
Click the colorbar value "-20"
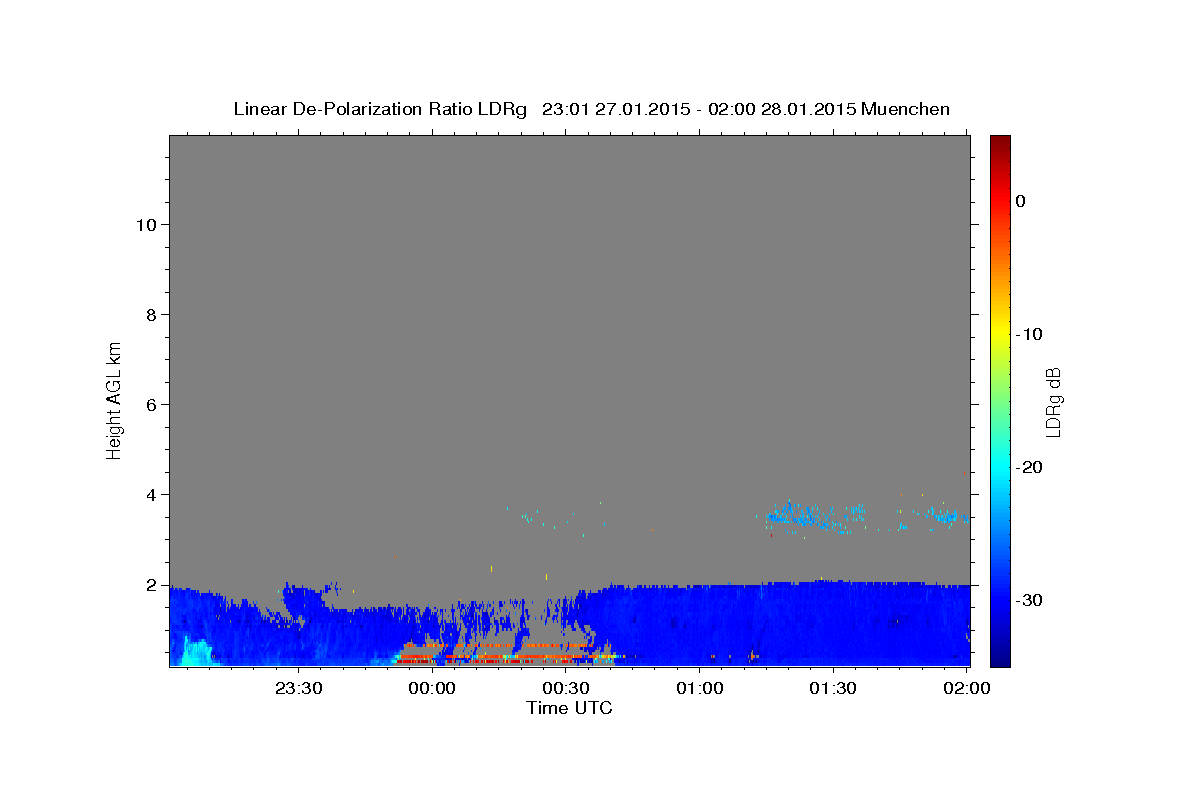tap(1030, 467)
